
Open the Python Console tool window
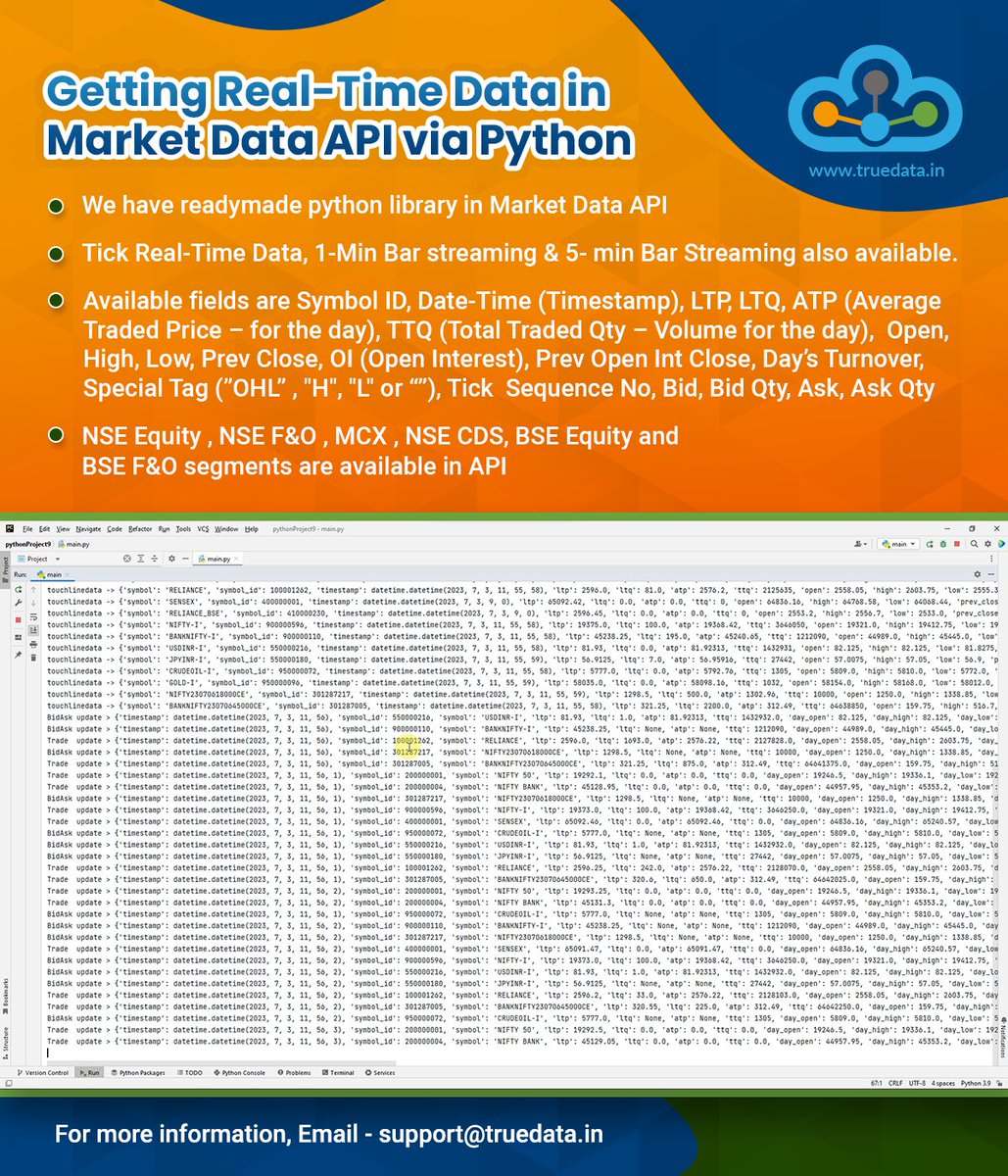(x=239, y=1073)
